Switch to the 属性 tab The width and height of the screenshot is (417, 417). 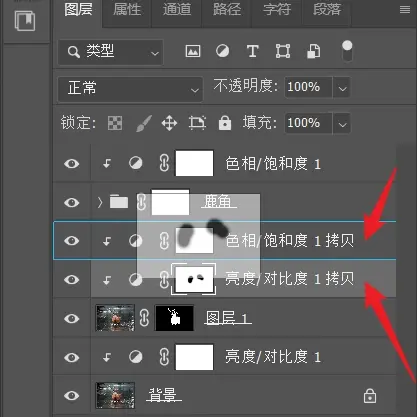coord(127,10)
